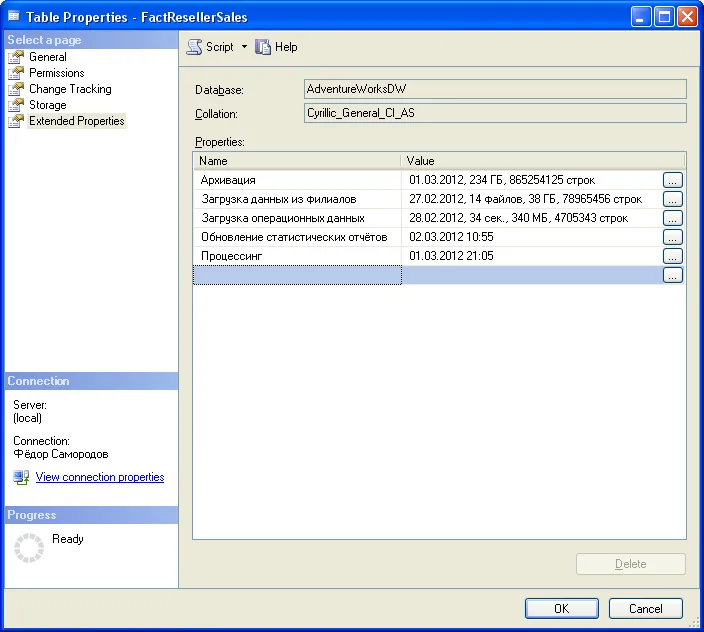
Task: Click value 01.03.2012, 234 ГБ, 865254125 строк
Action: point(502,180)
